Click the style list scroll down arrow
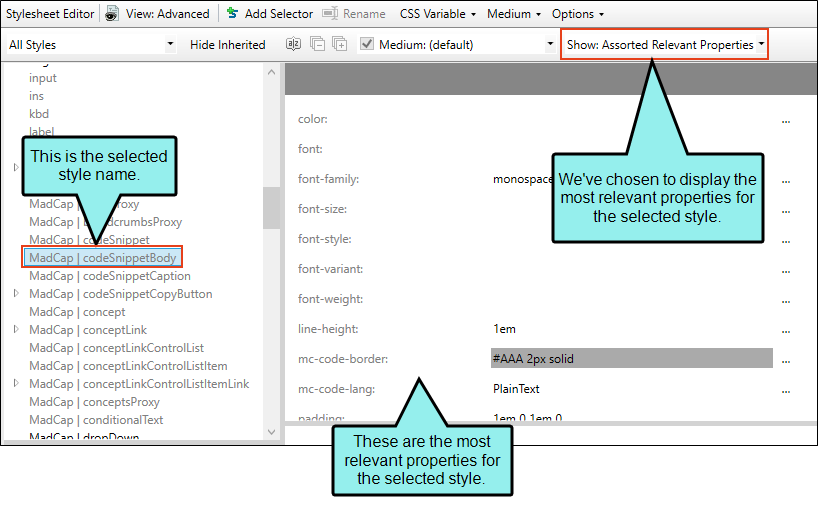This screenshot has width=818, height=505. pos(271,432)
